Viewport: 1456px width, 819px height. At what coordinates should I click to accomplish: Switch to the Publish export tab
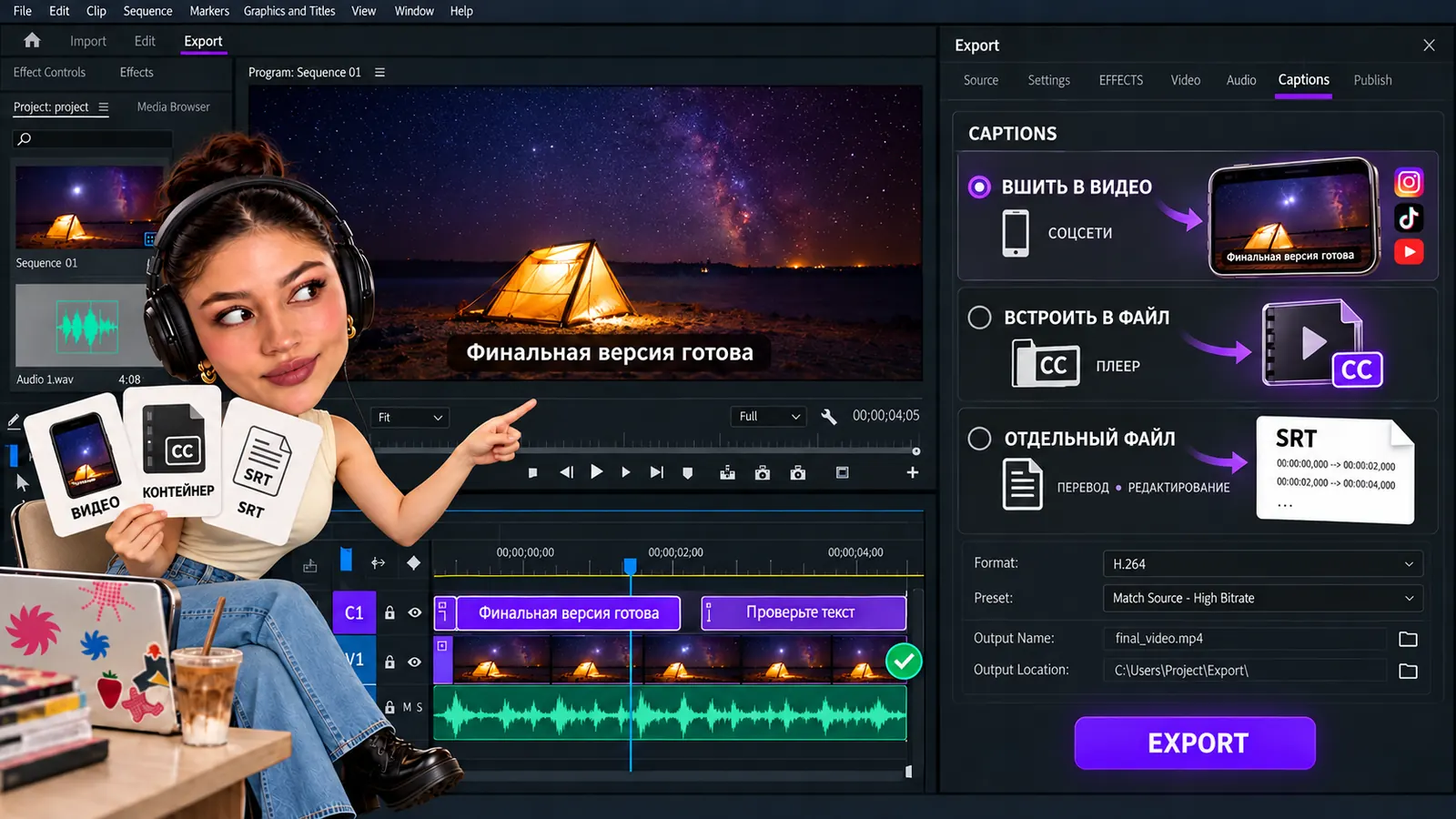click(1372, 80)
